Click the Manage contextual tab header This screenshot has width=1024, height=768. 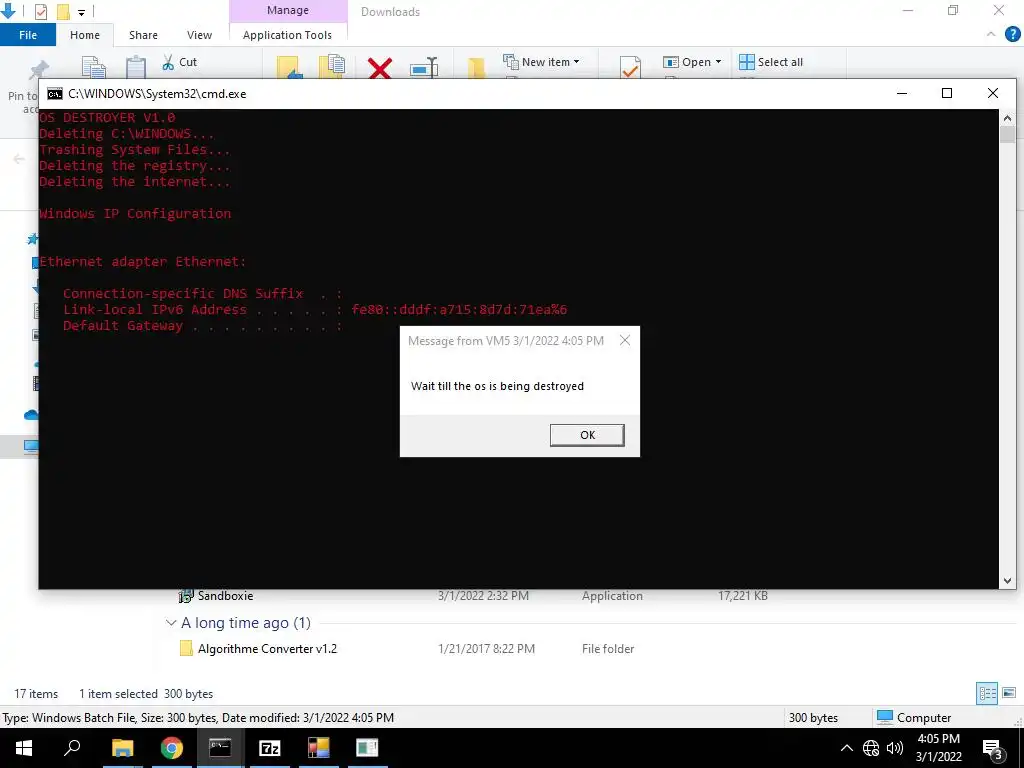coord(288,10)
